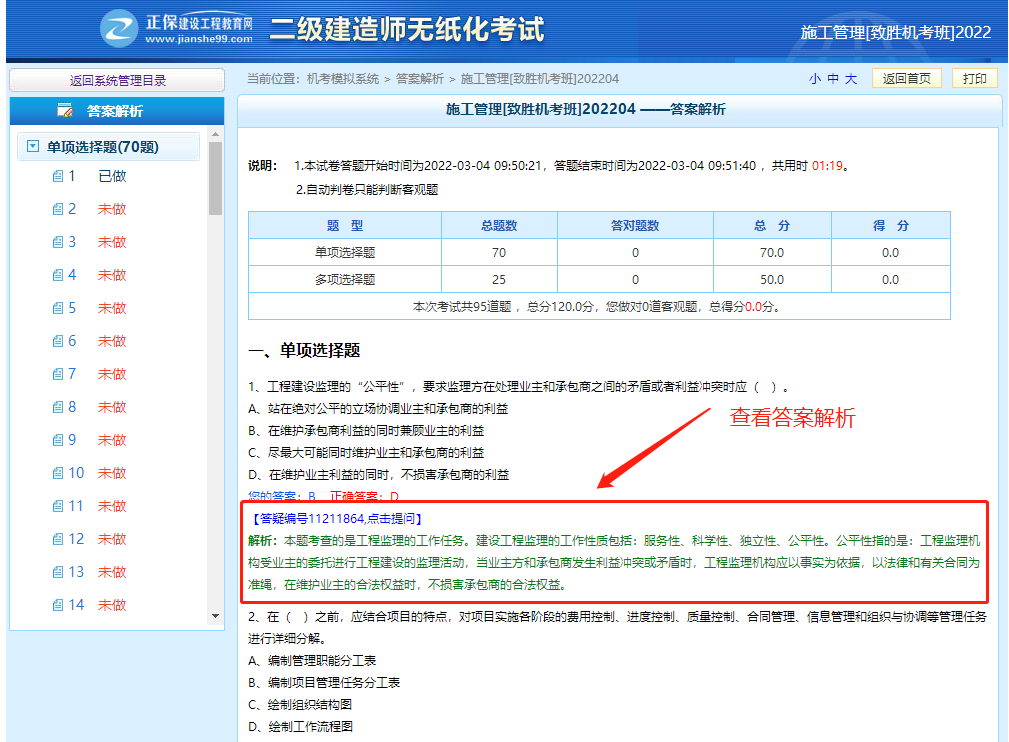The height and width of the screenshot is (742, 1009).
Task: Click the 返回首页 button
Action: coord(906,79)
